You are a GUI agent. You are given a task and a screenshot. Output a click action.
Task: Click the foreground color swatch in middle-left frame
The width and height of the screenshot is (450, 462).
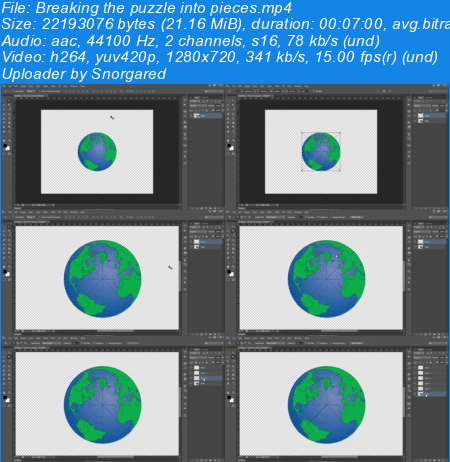(x=5, y=272)
